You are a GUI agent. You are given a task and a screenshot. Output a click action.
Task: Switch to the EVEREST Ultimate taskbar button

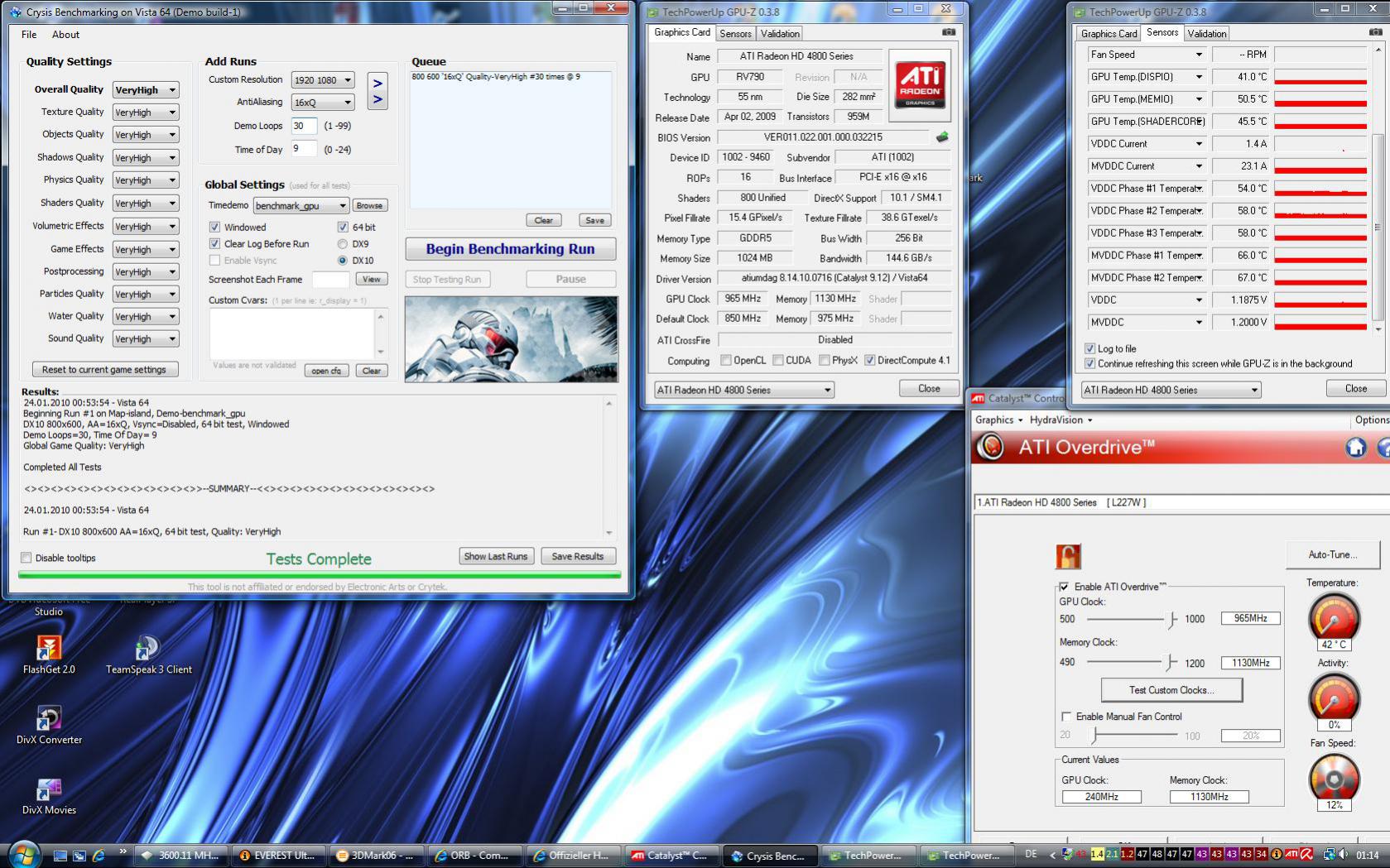click(x=277, y=856)
